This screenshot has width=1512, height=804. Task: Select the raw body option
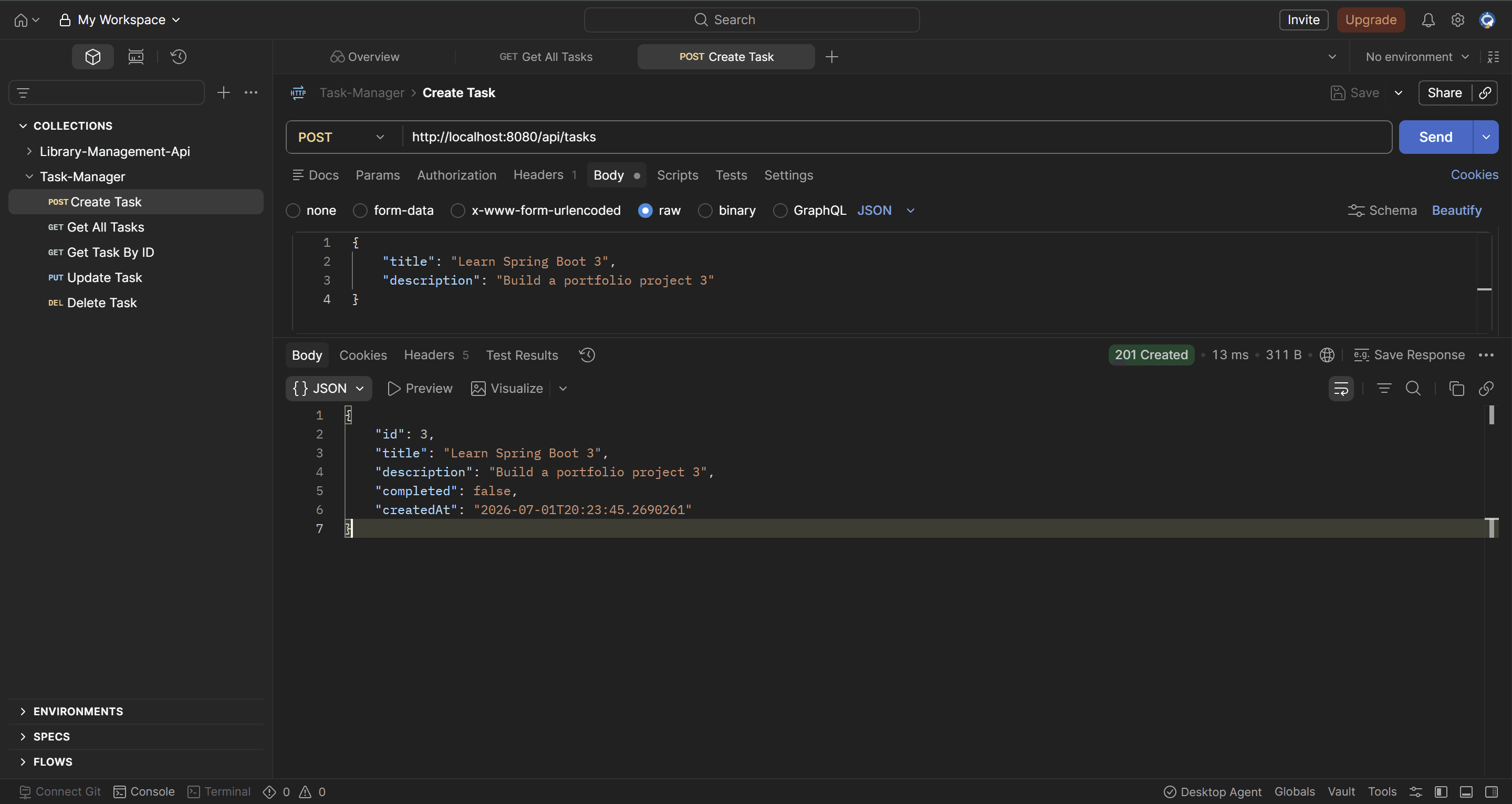pyautogui.click(x=645, y=210)
